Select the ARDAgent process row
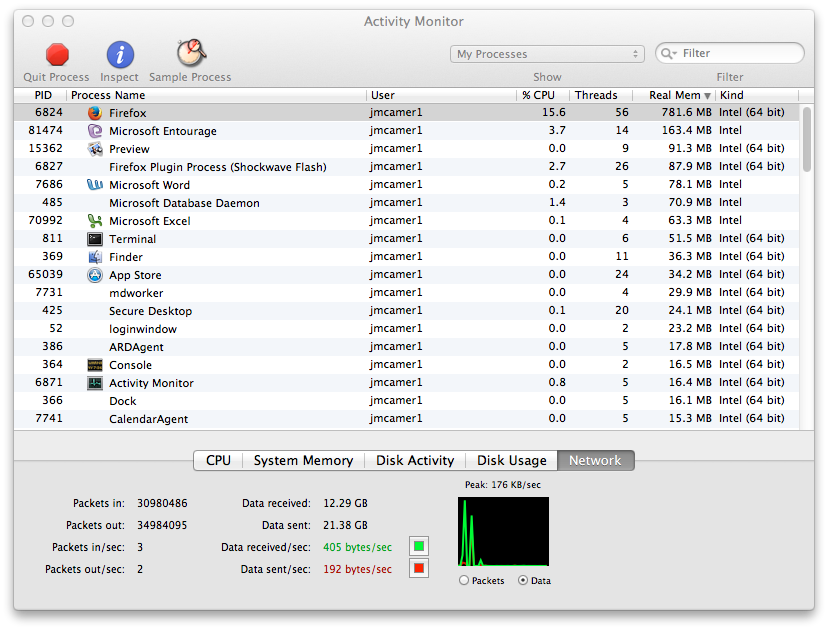Screen dimensions: 828x630 point(407,346)
